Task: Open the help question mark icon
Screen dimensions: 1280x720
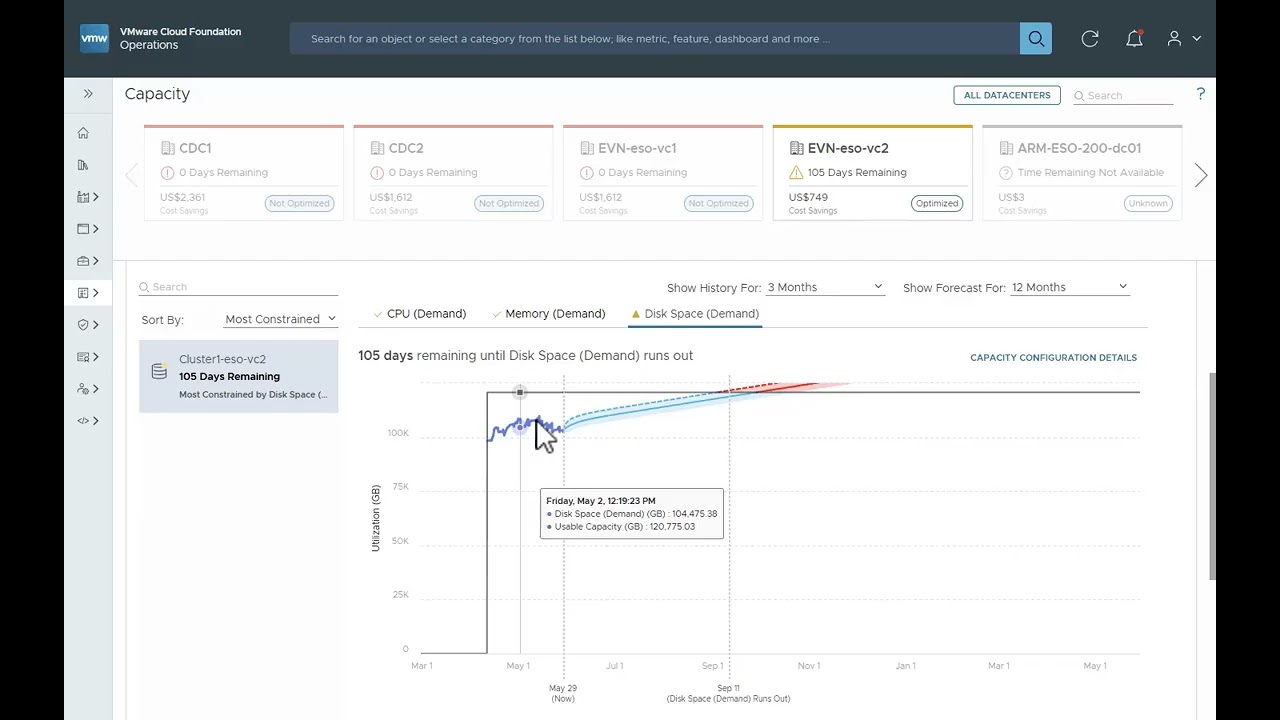Action: pos(1200,94)
